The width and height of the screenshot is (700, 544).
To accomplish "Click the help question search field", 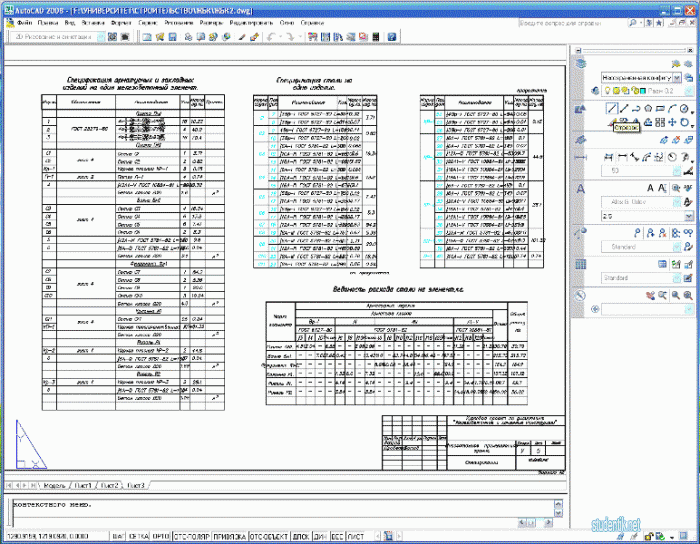I will pyautogui.click(x=571, y=23).
